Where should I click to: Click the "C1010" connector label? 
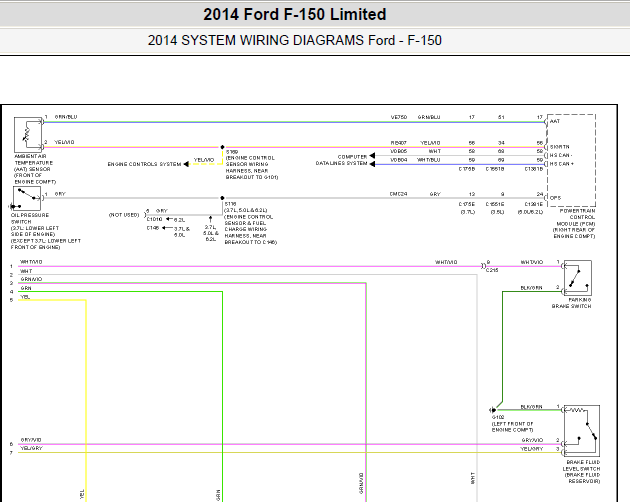click(x=155, y=219)
